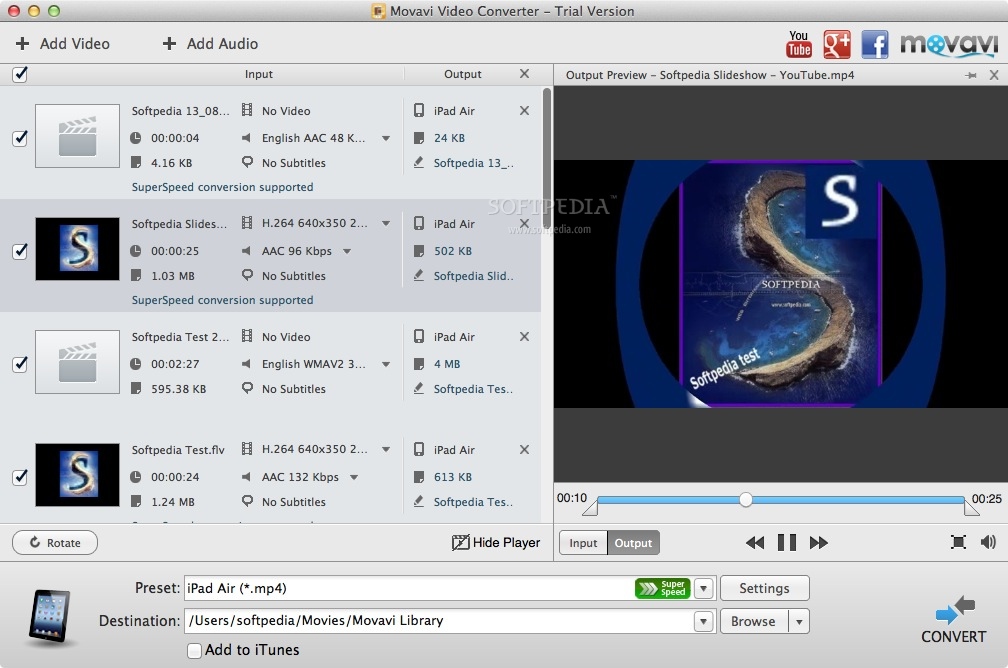Click subtitles icon for Softpedia Test.flv
Viewport: 1008px width, 668px height.
(248, 501)
